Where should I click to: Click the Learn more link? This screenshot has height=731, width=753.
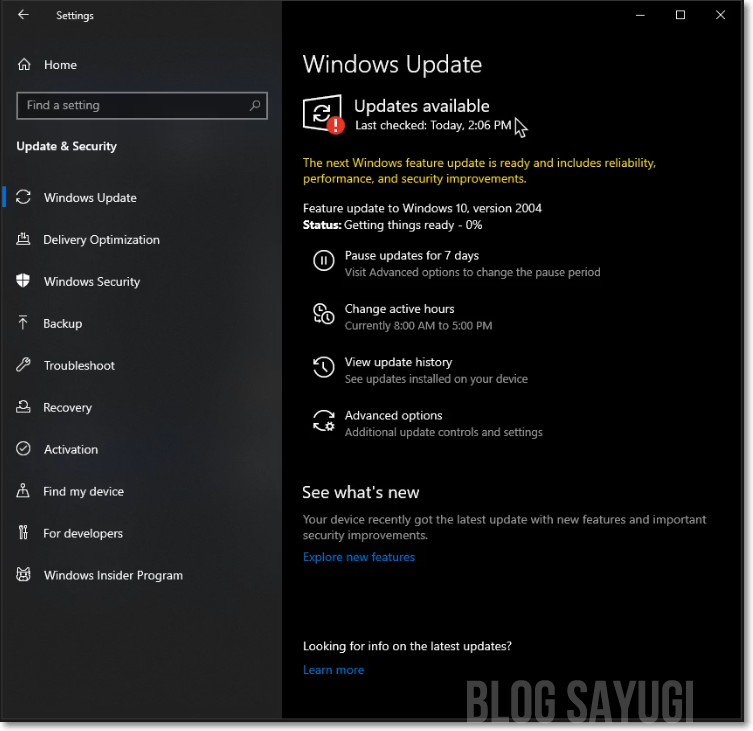(x=333, y=670)
